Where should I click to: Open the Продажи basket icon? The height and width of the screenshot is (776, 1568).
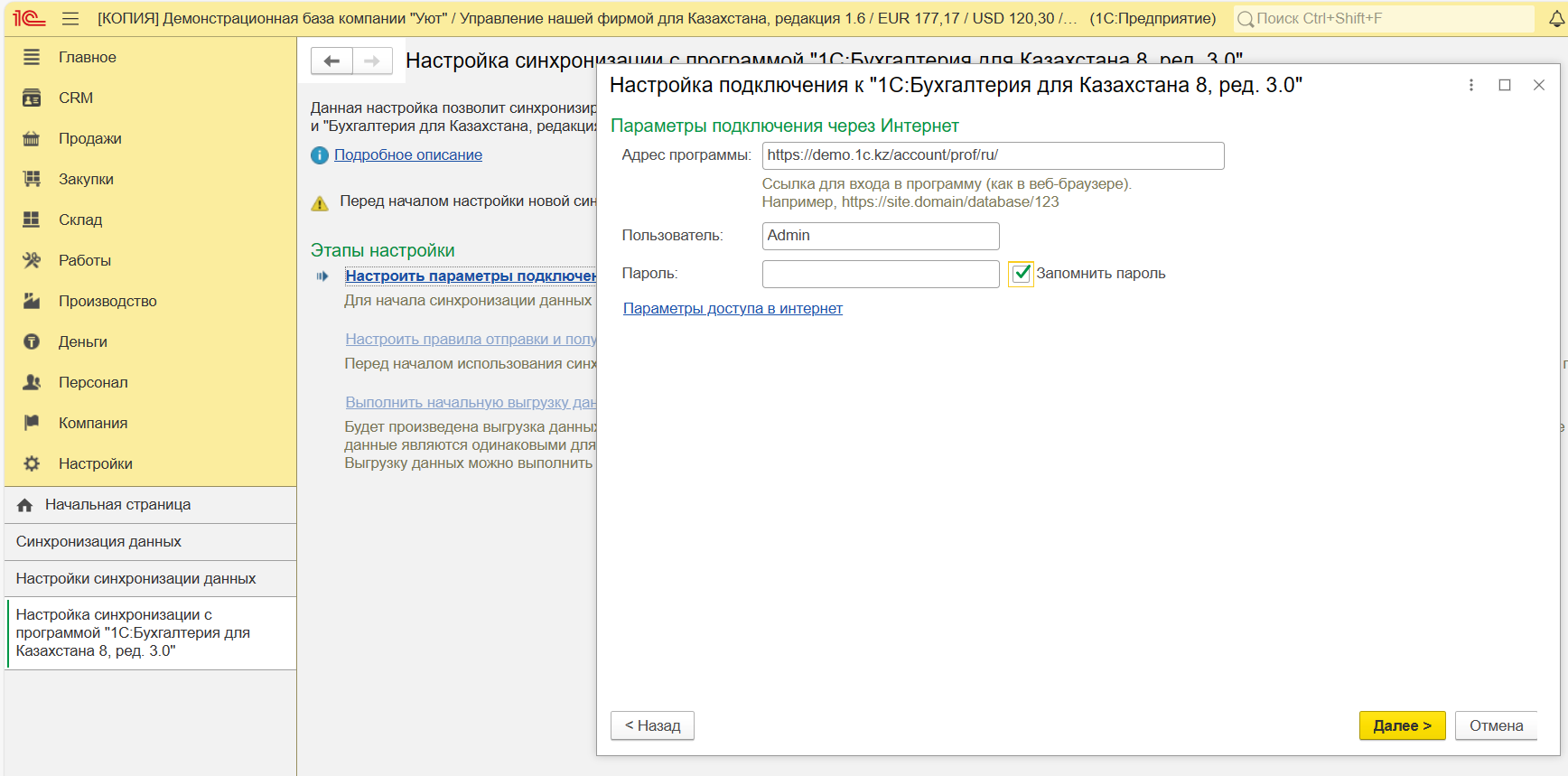pyautogui.click(x=32, y=138)
